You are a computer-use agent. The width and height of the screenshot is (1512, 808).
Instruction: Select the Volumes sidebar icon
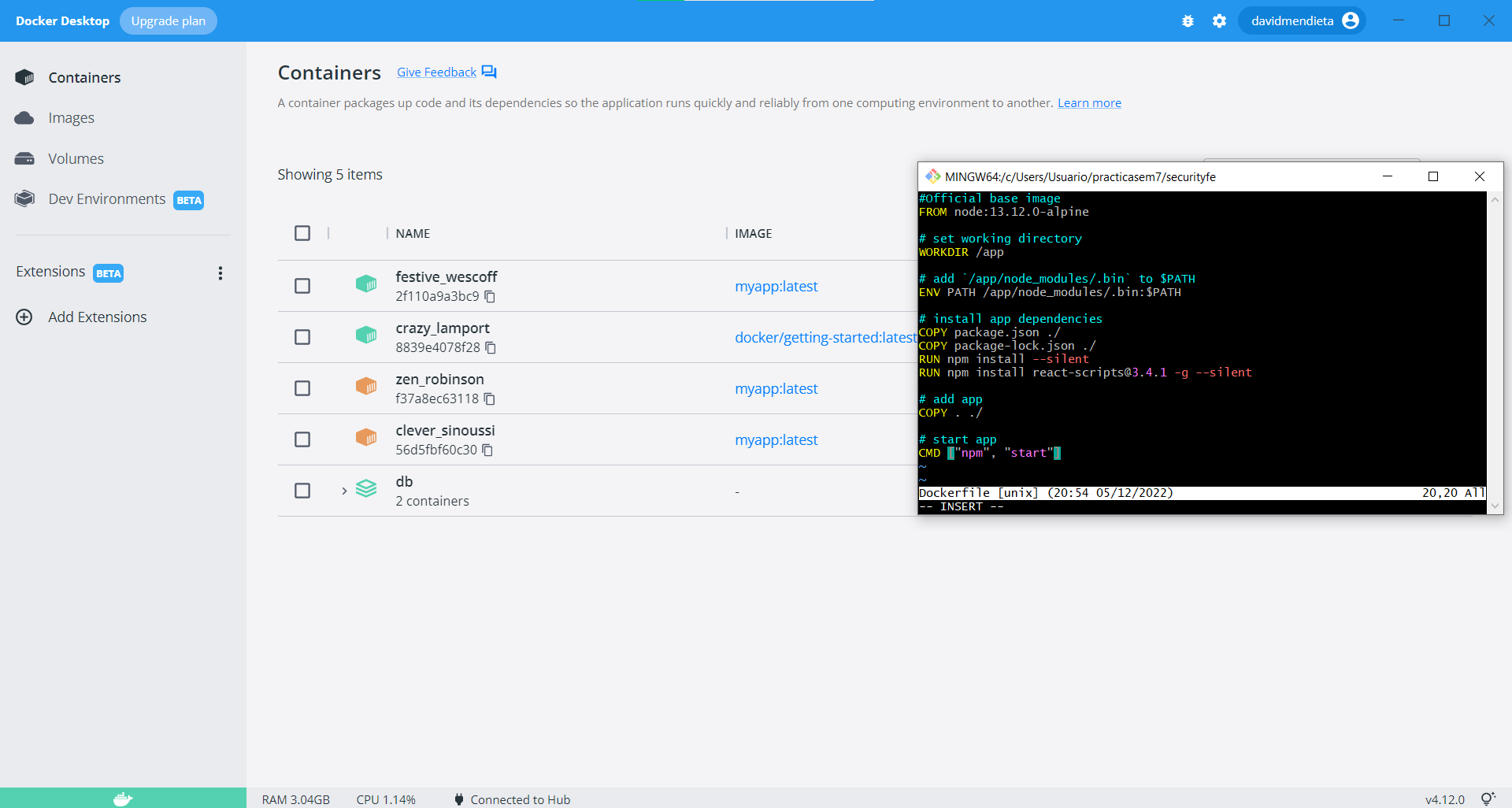click(24, 158)
